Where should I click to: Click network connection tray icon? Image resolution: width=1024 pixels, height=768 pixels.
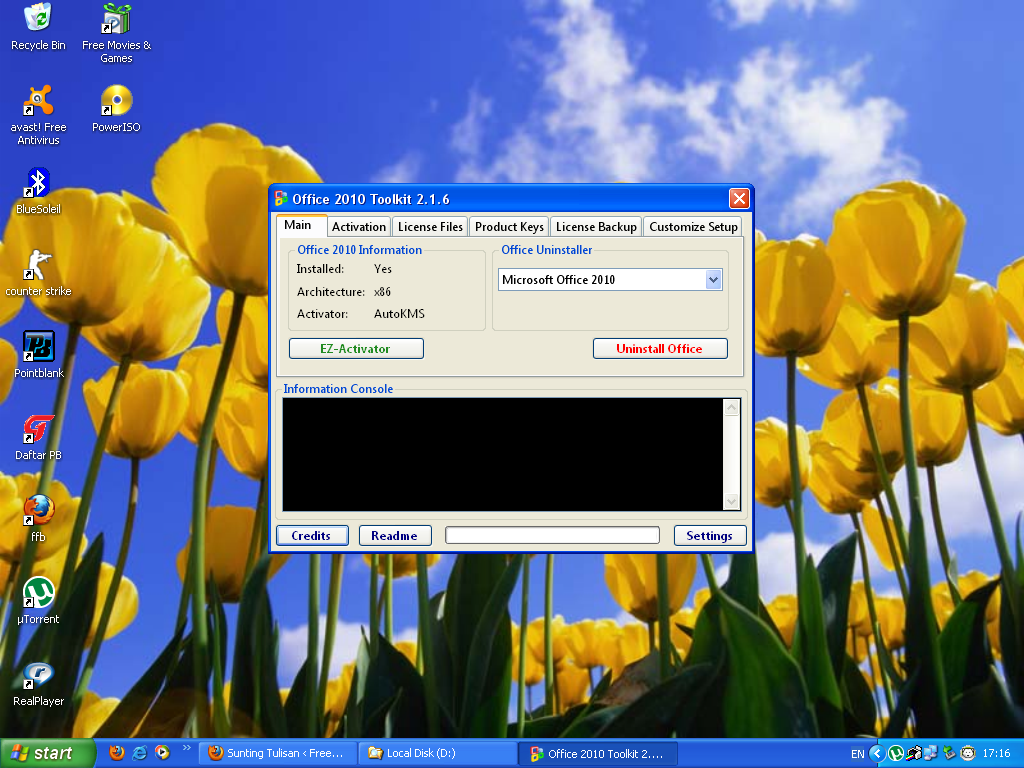[x=931, y=754]
